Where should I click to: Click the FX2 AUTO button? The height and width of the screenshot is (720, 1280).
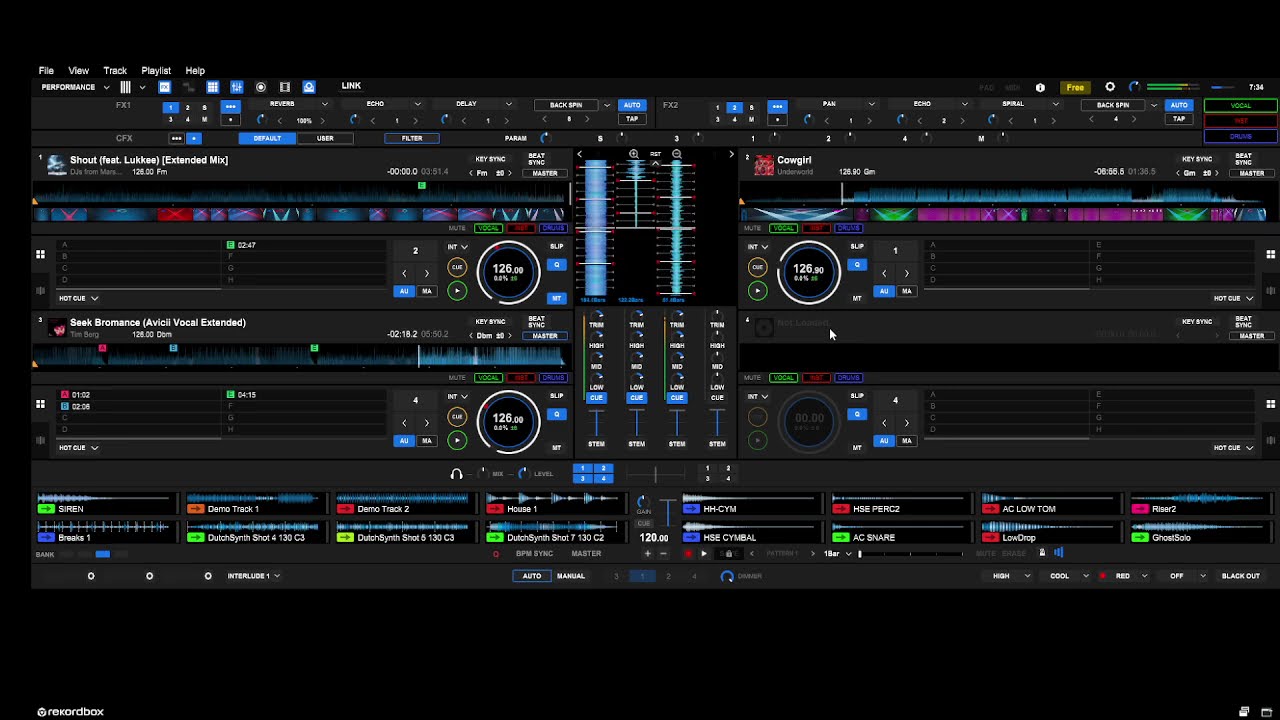(x=1179, y=105)
